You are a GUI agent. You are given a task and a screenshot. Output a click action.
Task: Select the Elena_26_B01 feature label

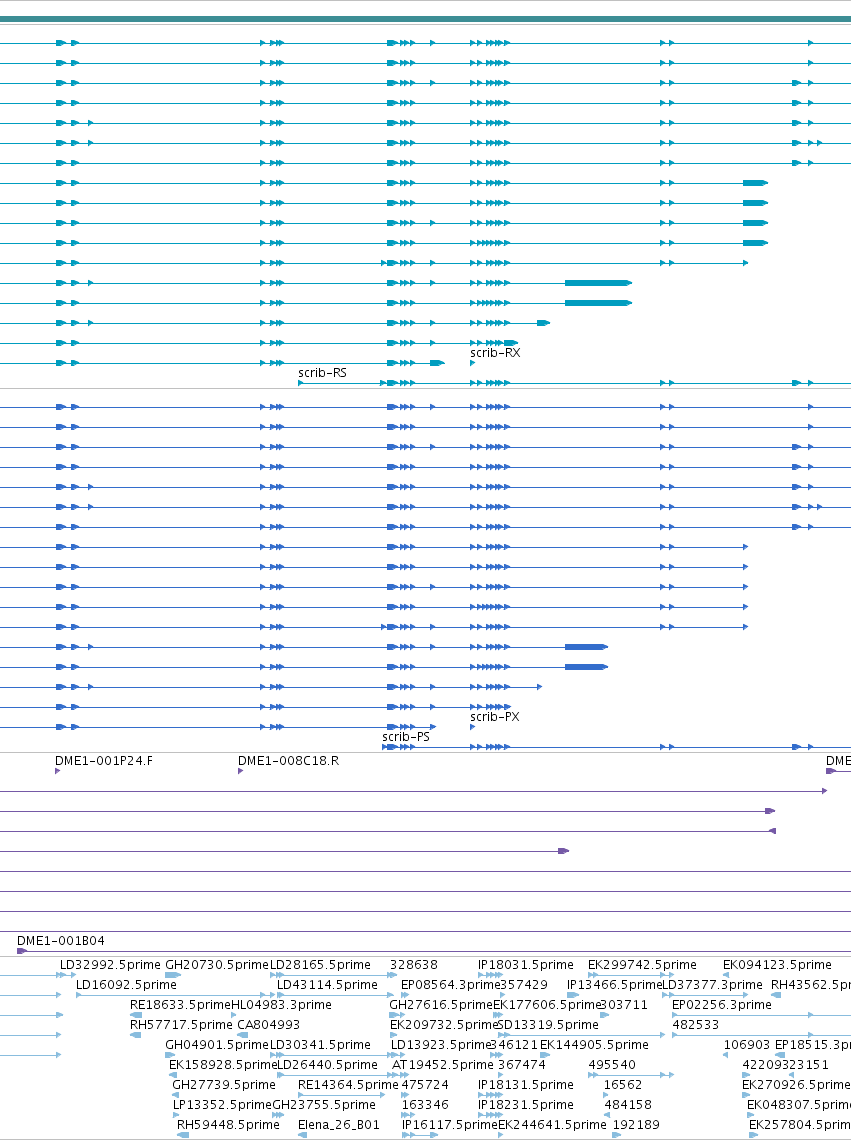pos(339,1125)
